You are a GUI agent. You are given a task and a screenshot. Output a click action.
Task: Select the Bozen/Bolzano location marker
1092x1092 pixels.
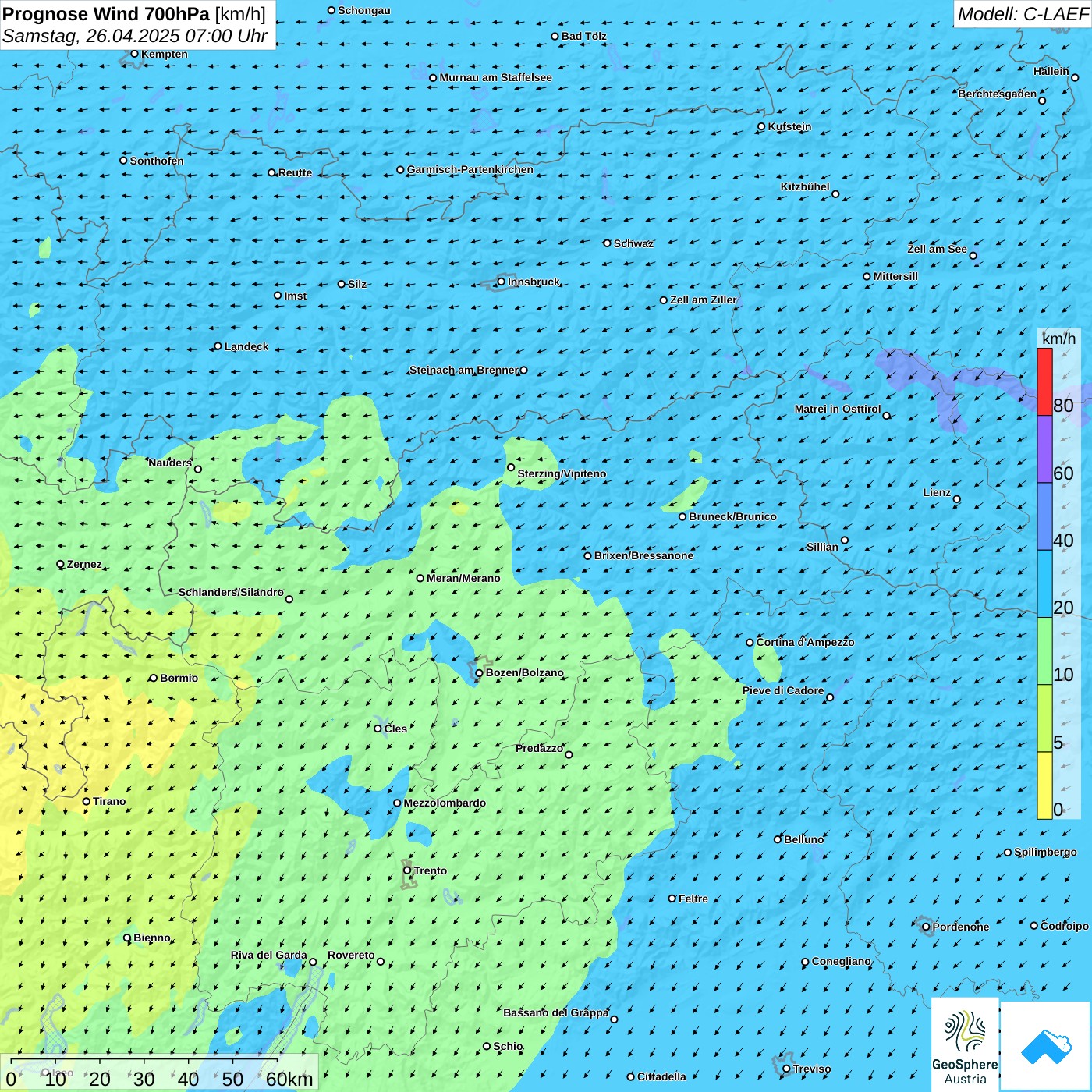[479, 673]
